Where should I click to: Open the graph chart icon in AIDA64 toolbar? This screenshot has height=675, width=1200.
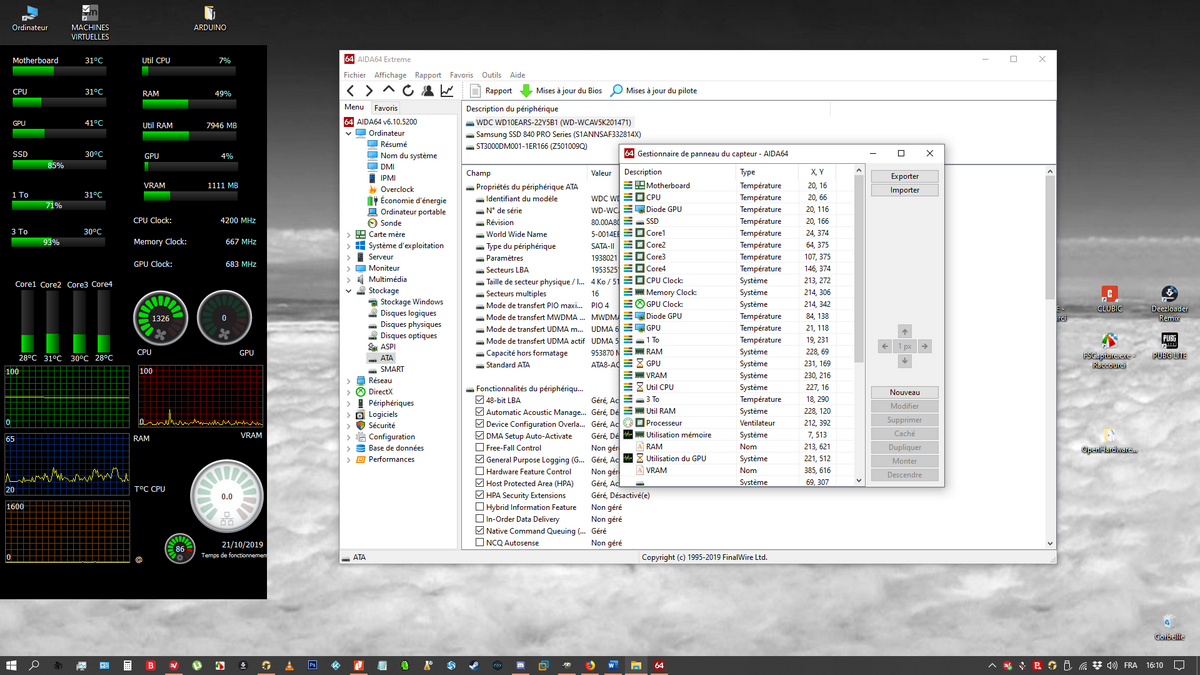coord(447,90)
